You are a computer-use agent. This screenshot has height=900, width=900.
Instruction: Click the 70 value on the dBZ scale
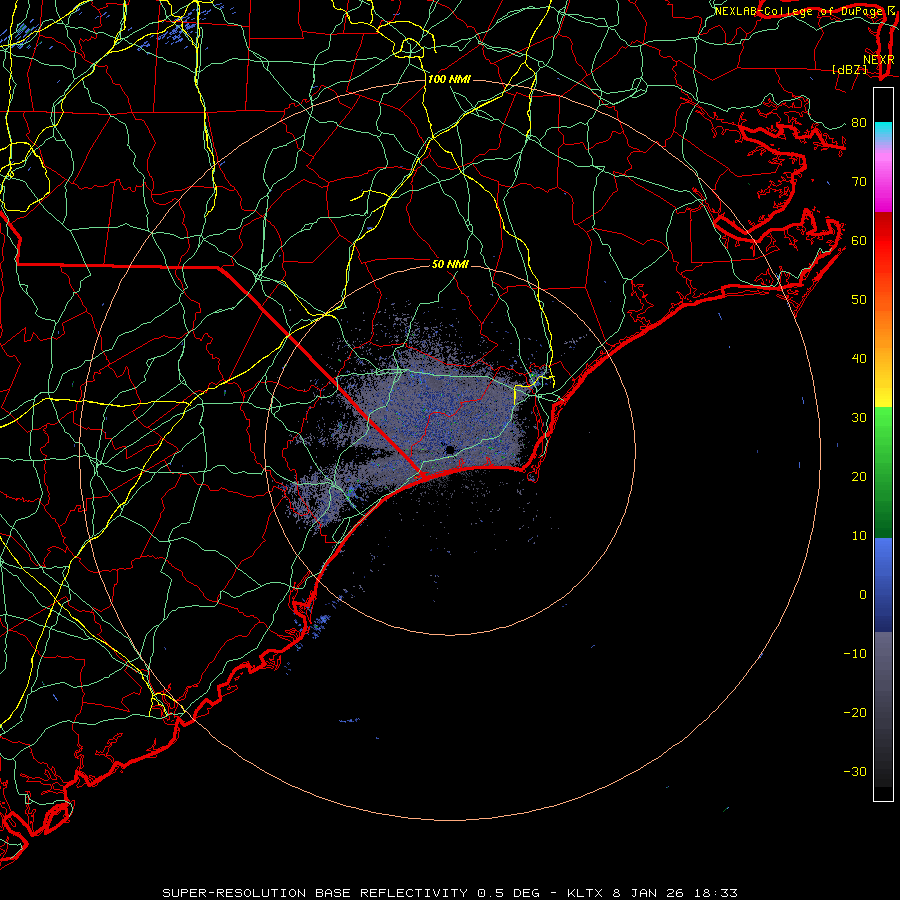click(859, 181)
